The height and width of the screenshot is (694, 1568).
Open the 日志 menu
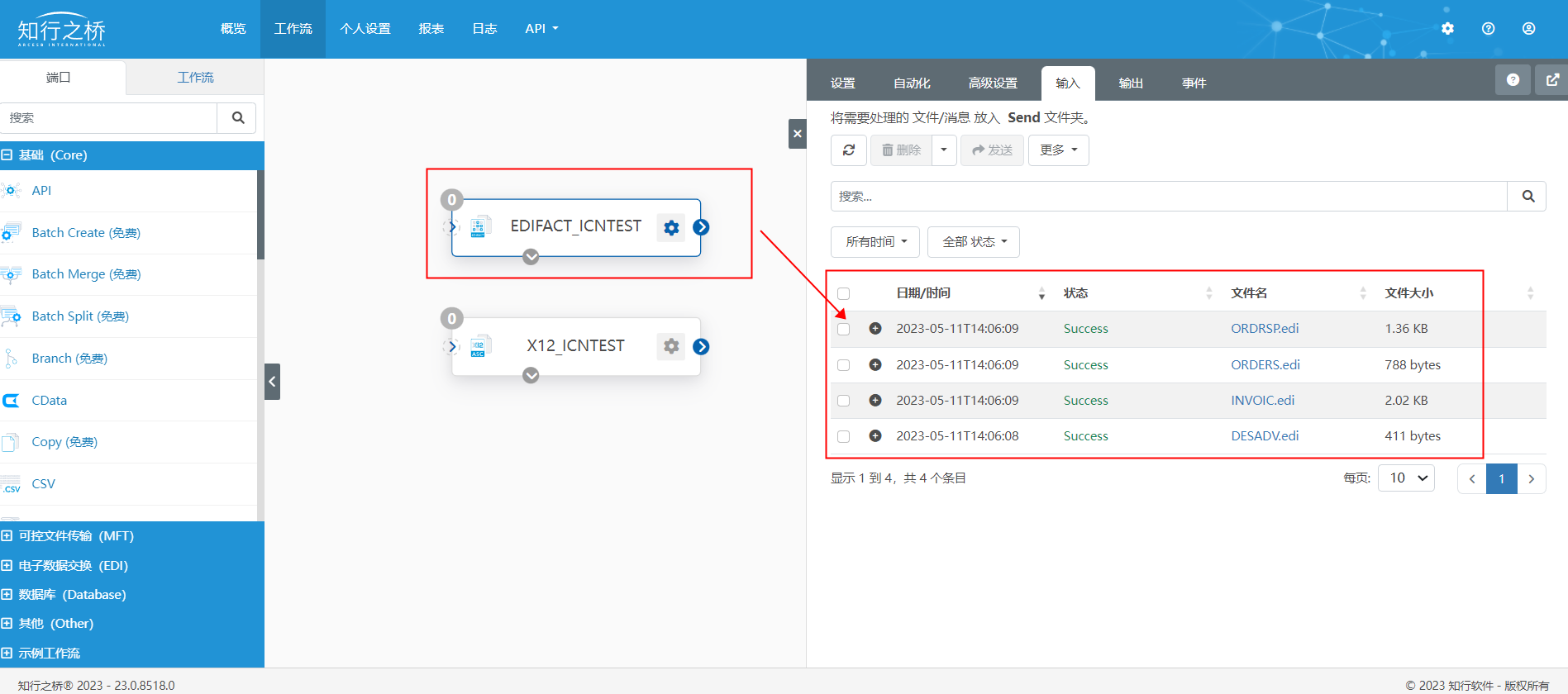484,28
